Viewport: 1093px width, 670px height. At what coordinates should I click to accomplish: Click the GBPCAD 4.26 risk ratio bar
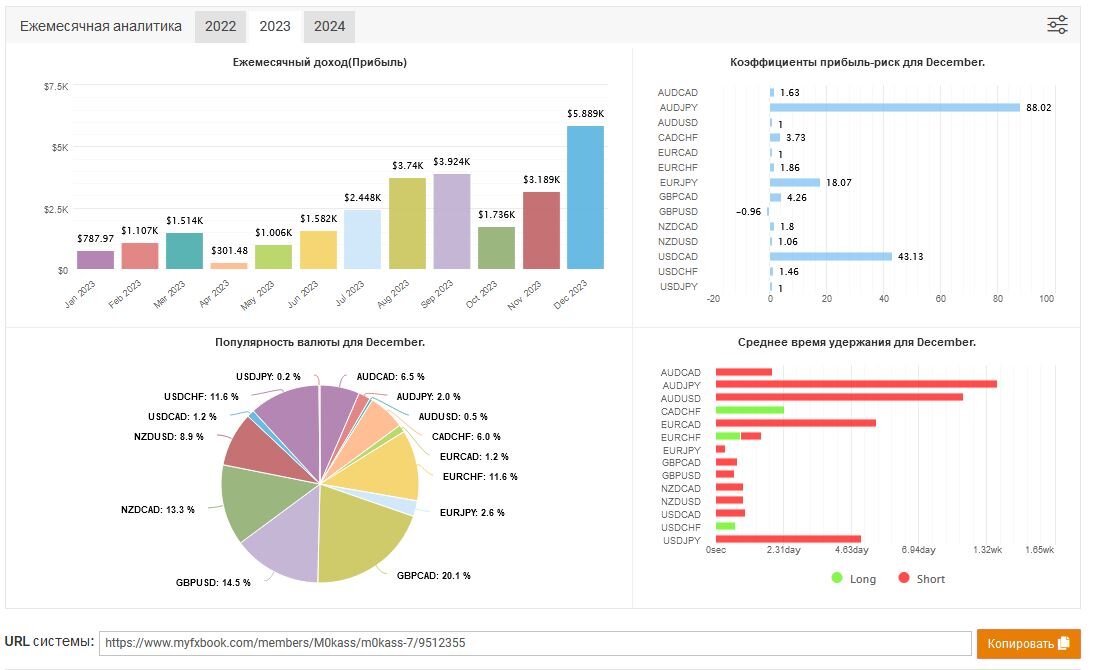click(x=775, y=197)
